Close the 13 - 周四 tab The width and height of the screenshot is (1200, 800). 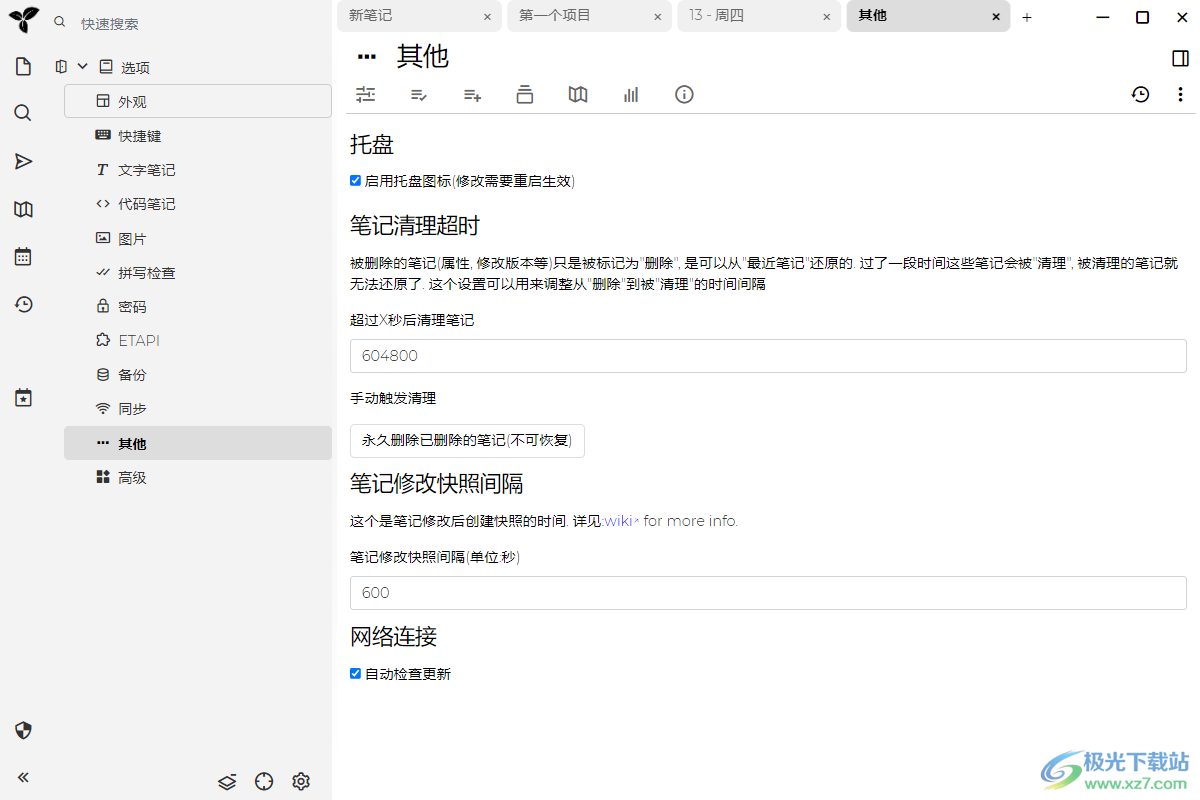(x=826, y=17)
